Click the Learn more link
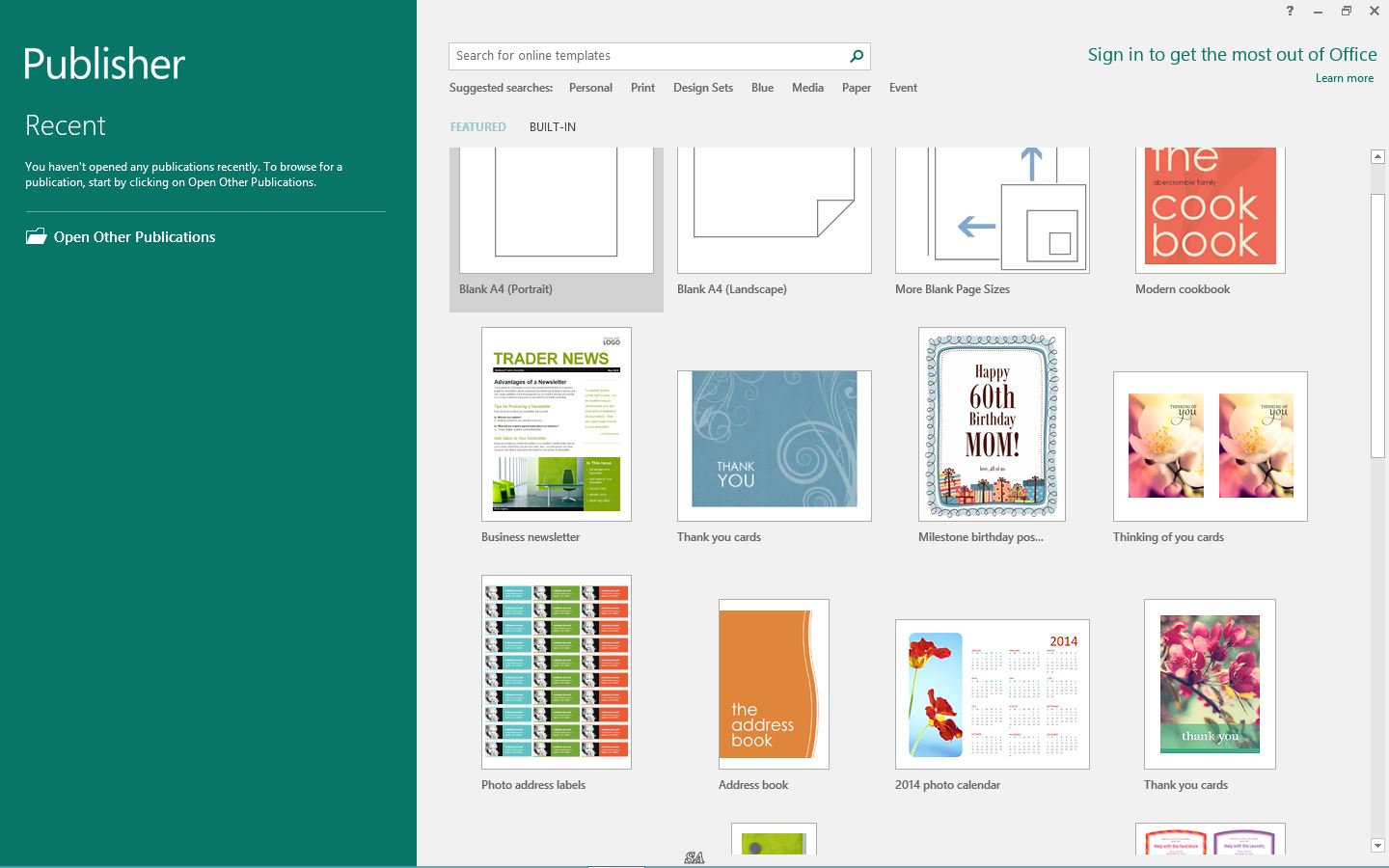 (x=1344, y=78)
